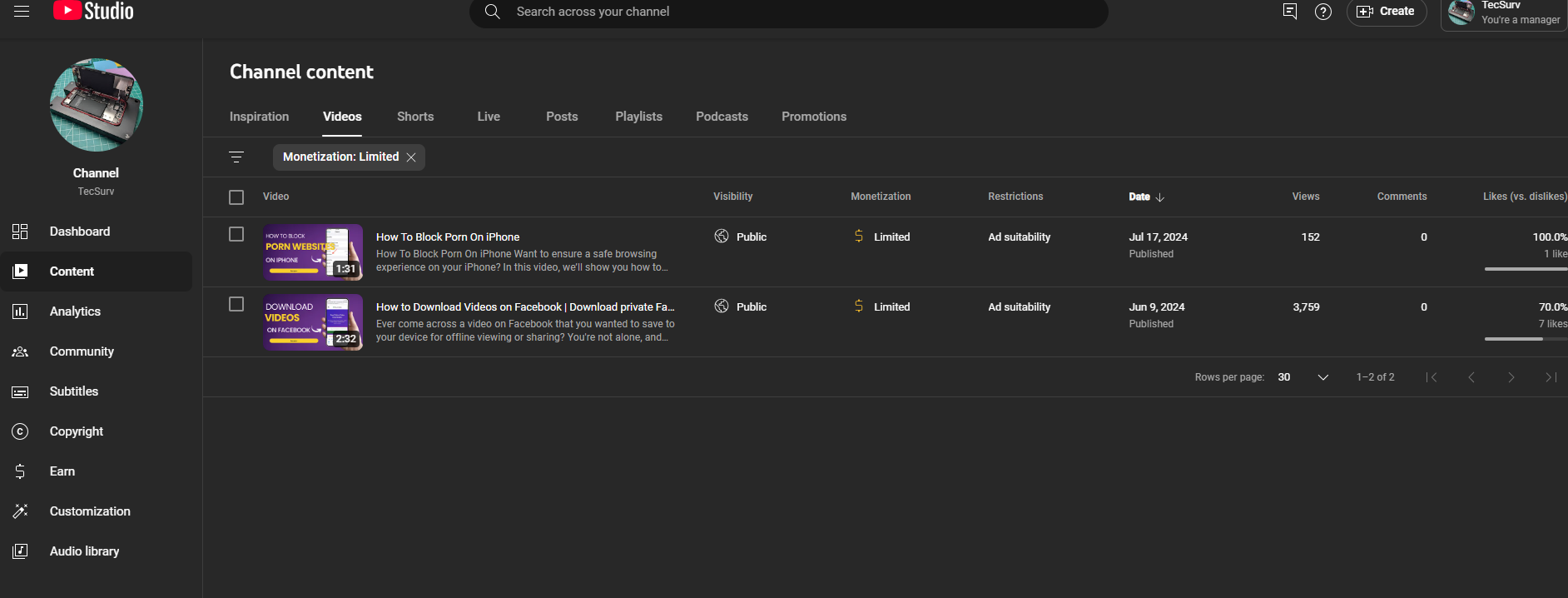The width and height of the screenshot is (1568, 598).
Task: Open the Copyright page link
Action: [77, 431]
